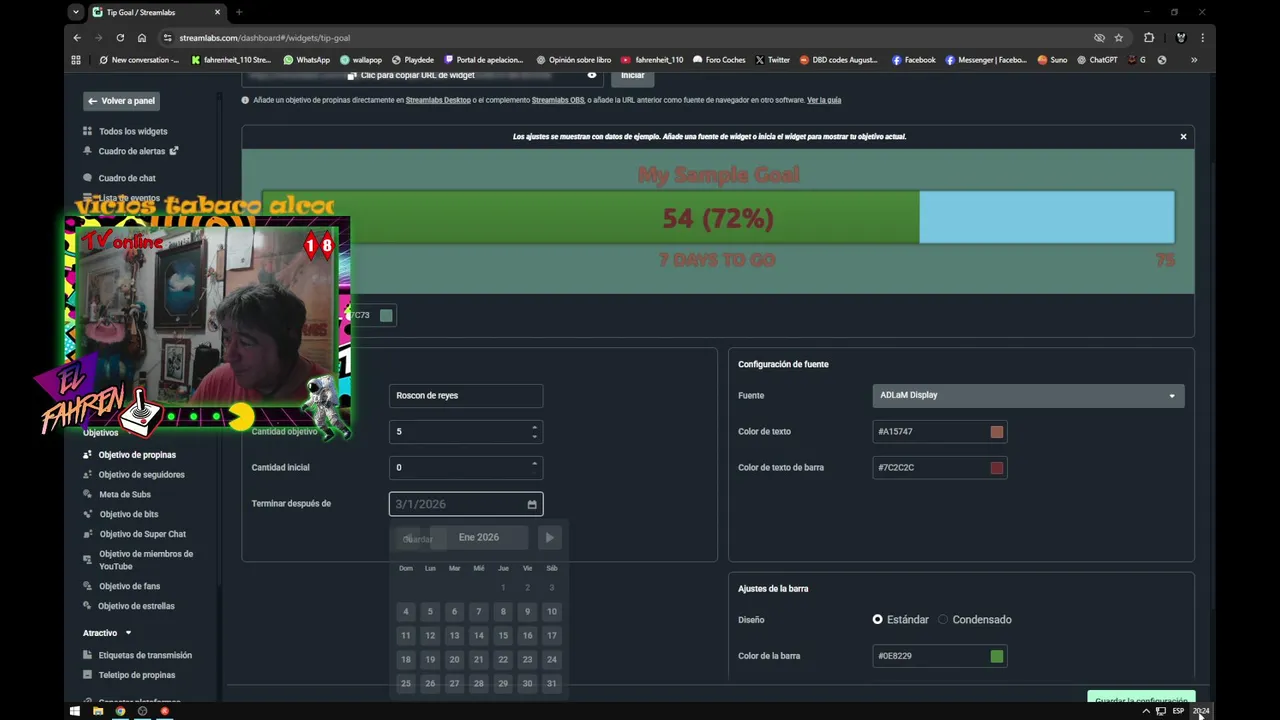Select Objetivo de miembros de YouTube
Image resolution: width=1280 pixels, height=720 pixels.
[146, 560]
